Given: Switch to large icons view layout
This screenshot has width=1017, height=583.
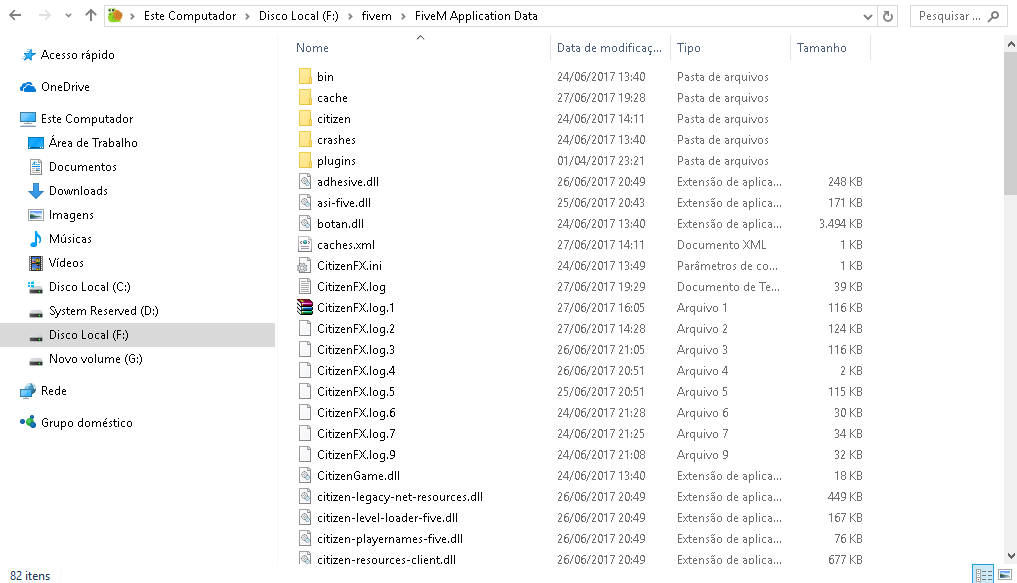Looking at the screenshot, I should pyautogui.click(x=1005, y=574).
